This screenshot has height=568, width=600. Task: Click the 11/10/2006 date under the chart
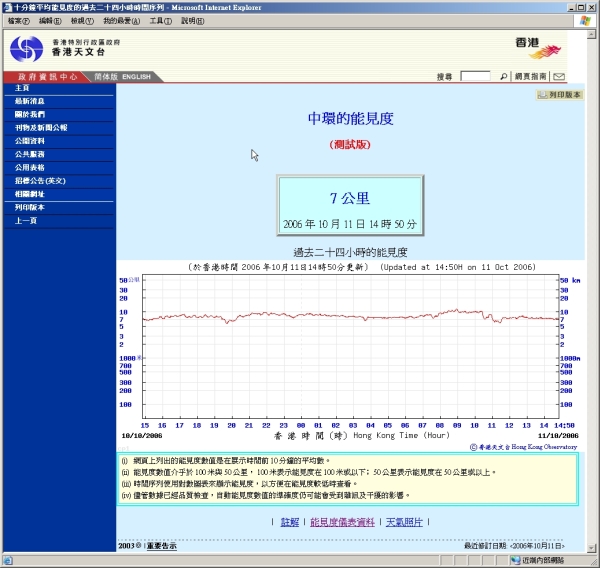[558, 436]
